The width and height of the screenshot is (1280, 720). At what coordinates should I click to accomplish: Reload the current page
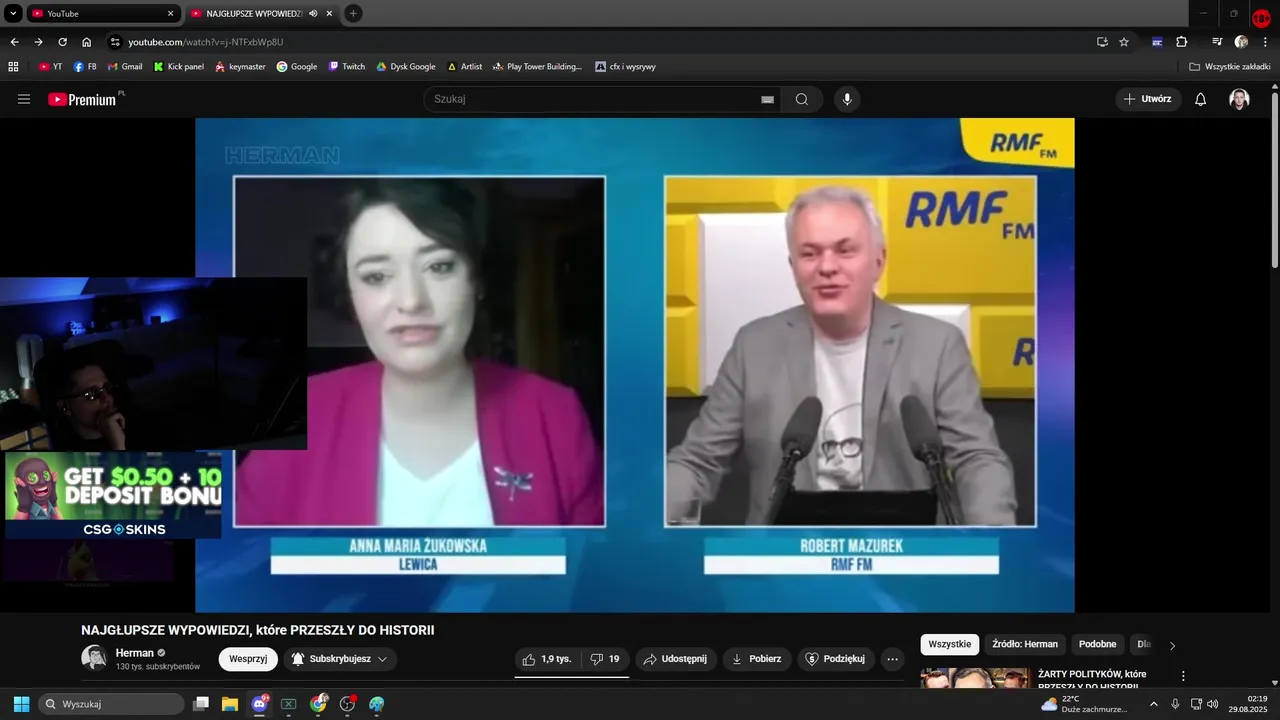pos(62,42)
